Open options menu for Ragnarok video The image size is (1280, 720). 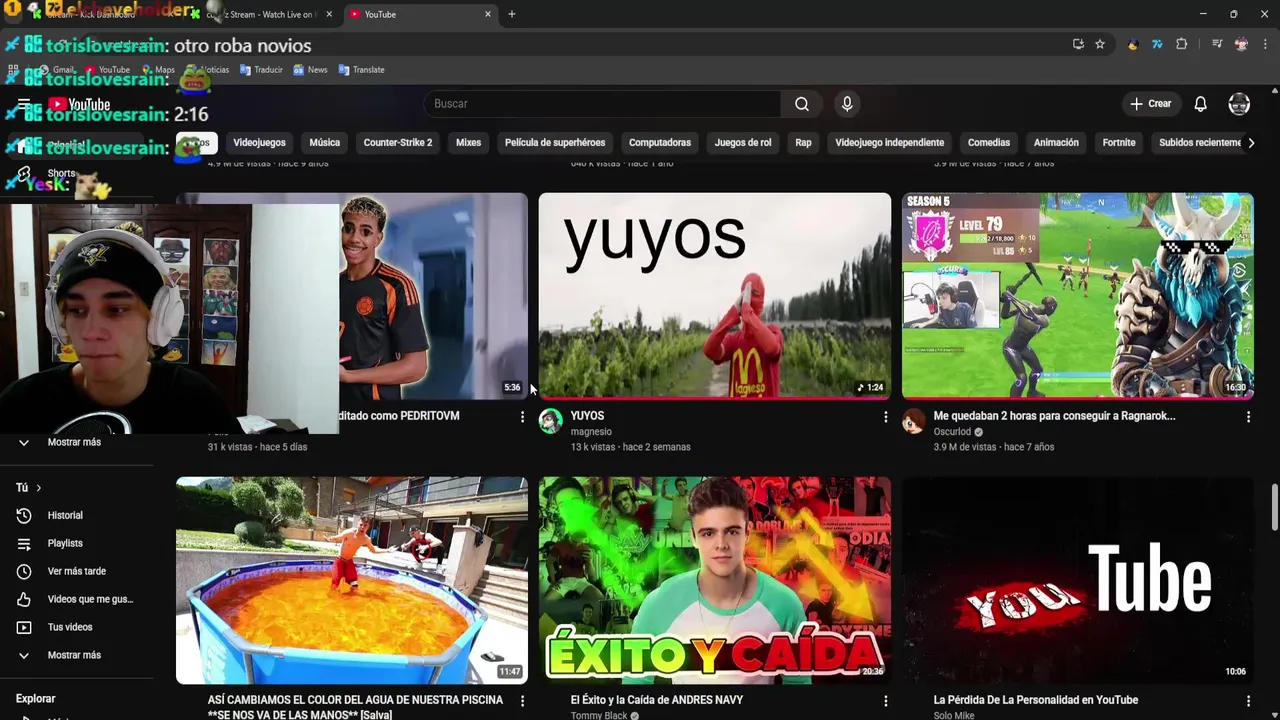(1248, 416)
